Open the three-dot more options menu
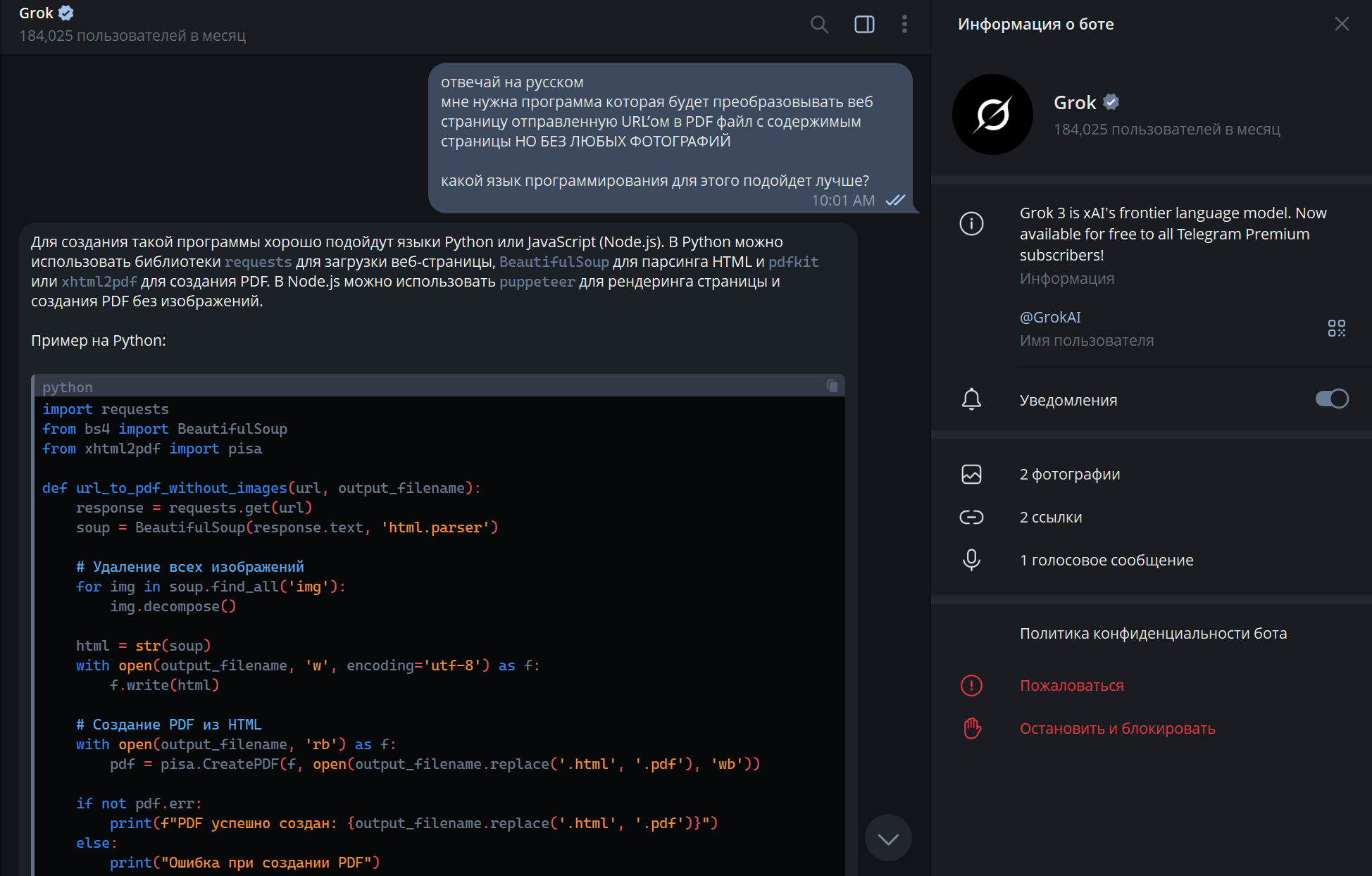Screen dimensions: 1372x876 coord(904,25)
